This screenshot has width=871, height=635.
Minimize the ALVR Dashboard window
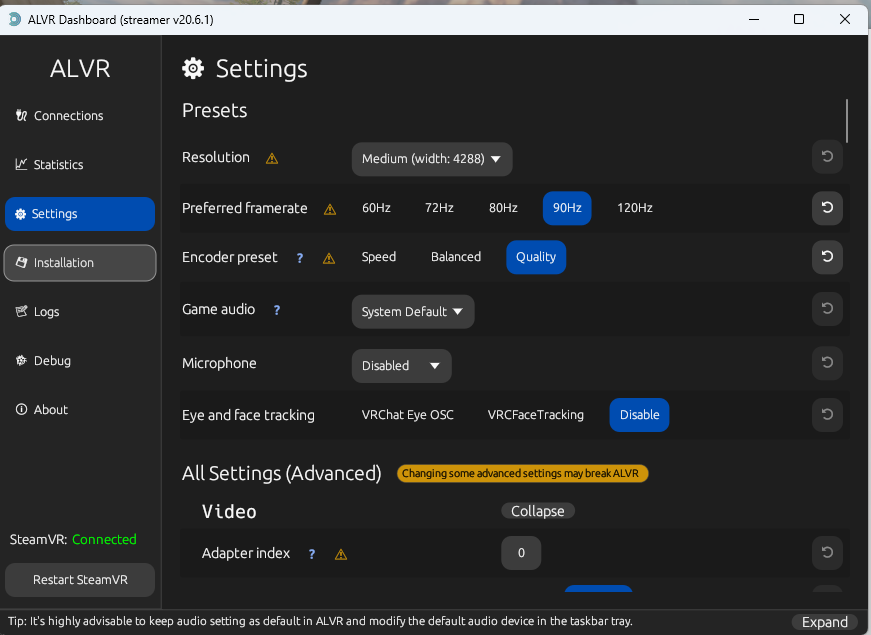pos(754,19)
